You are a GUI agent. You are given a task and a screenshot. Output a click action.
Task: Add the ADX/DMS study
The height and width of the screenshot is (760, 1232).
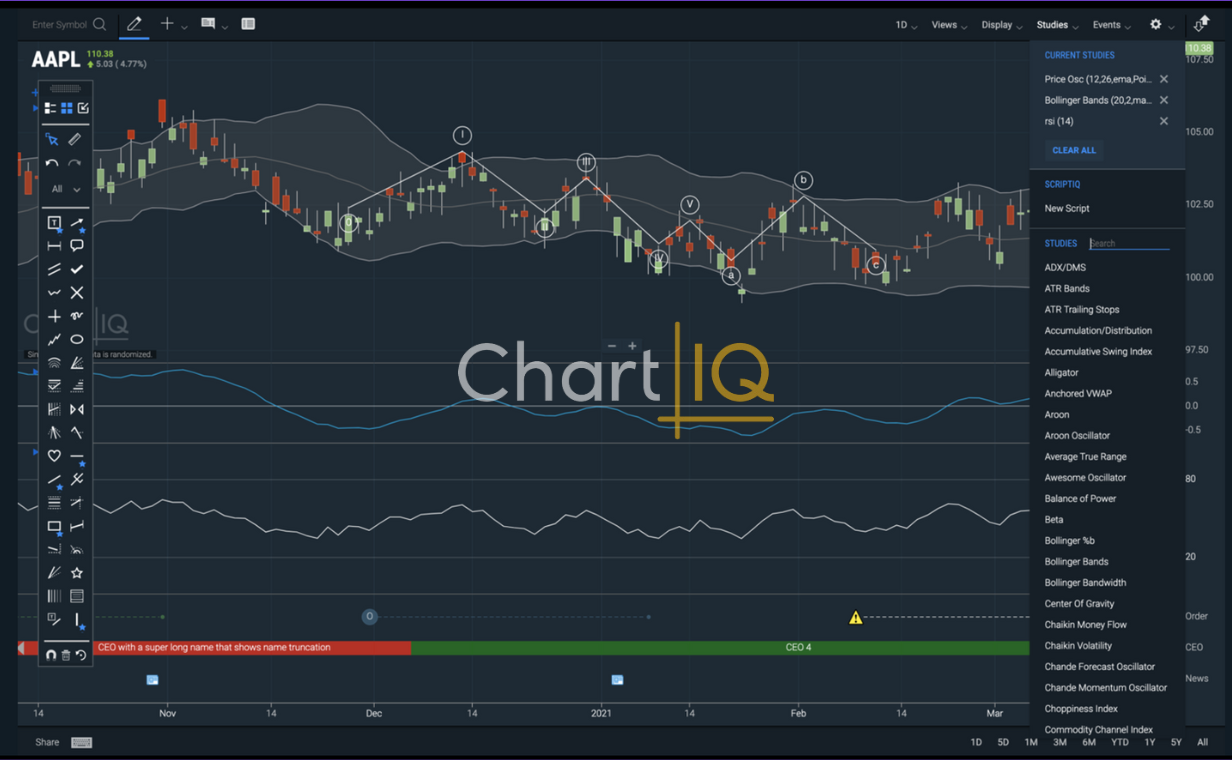tap(1065, 268)
